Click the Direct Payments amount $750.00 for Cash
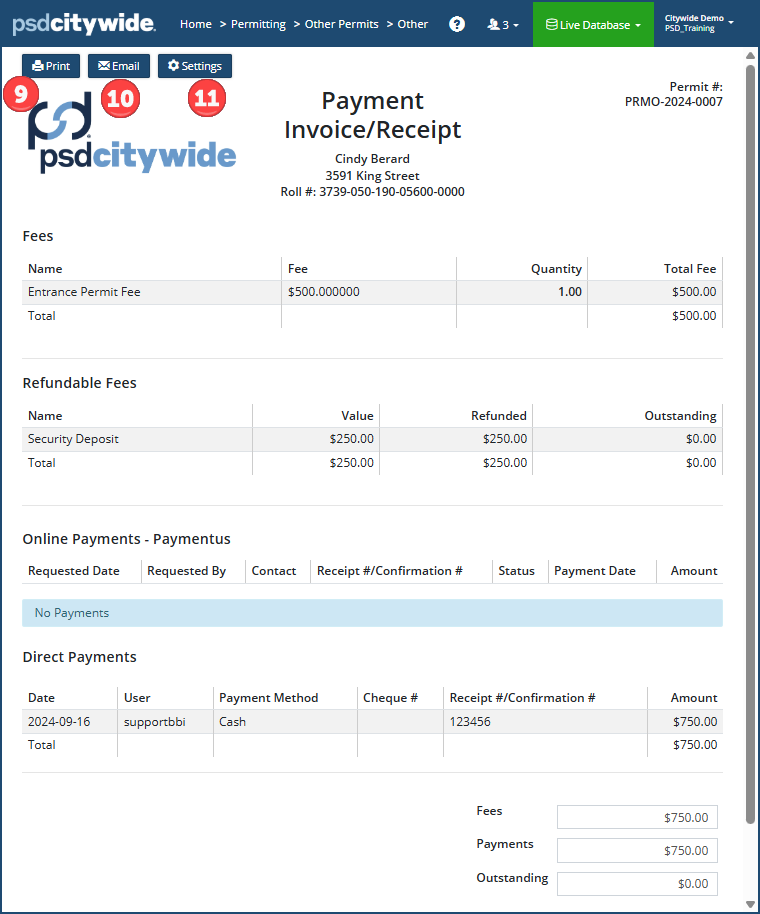 click(695, 722)
